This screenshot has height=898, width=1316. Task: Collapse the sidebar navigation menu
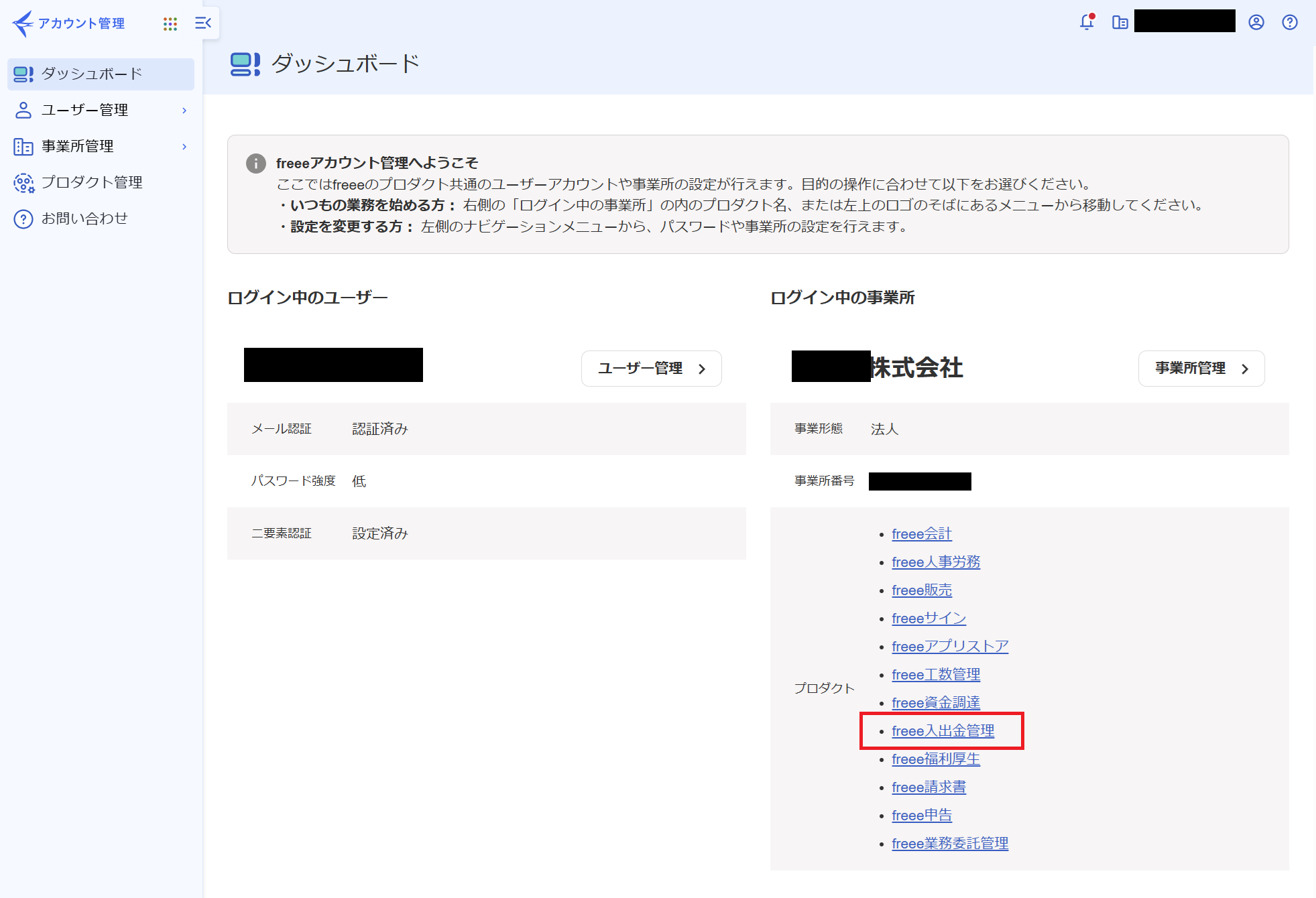tap(203, 23)
